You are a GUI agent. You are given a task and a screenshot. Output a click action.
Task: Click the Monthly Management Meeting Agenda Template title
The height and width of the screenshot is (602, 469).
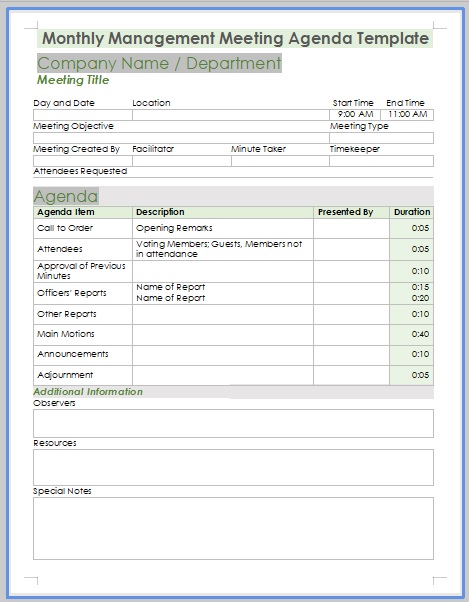(235, 38)
